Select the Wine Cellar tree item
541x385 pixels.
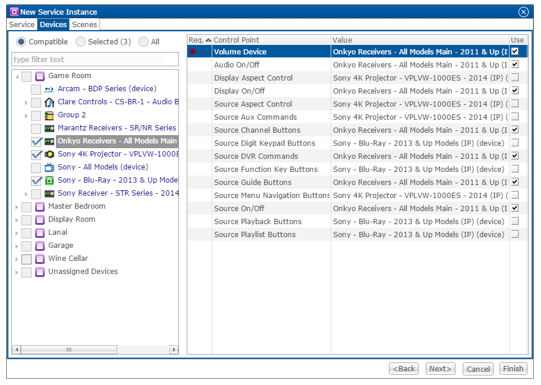[68, 258]
